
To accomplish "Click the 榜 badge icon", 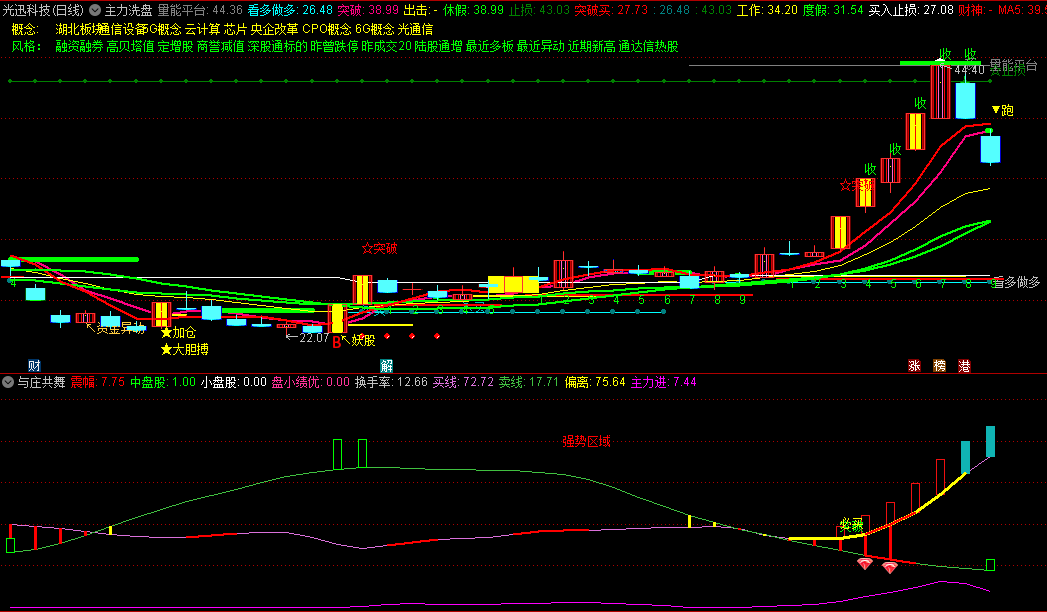I will coord(939,365).
